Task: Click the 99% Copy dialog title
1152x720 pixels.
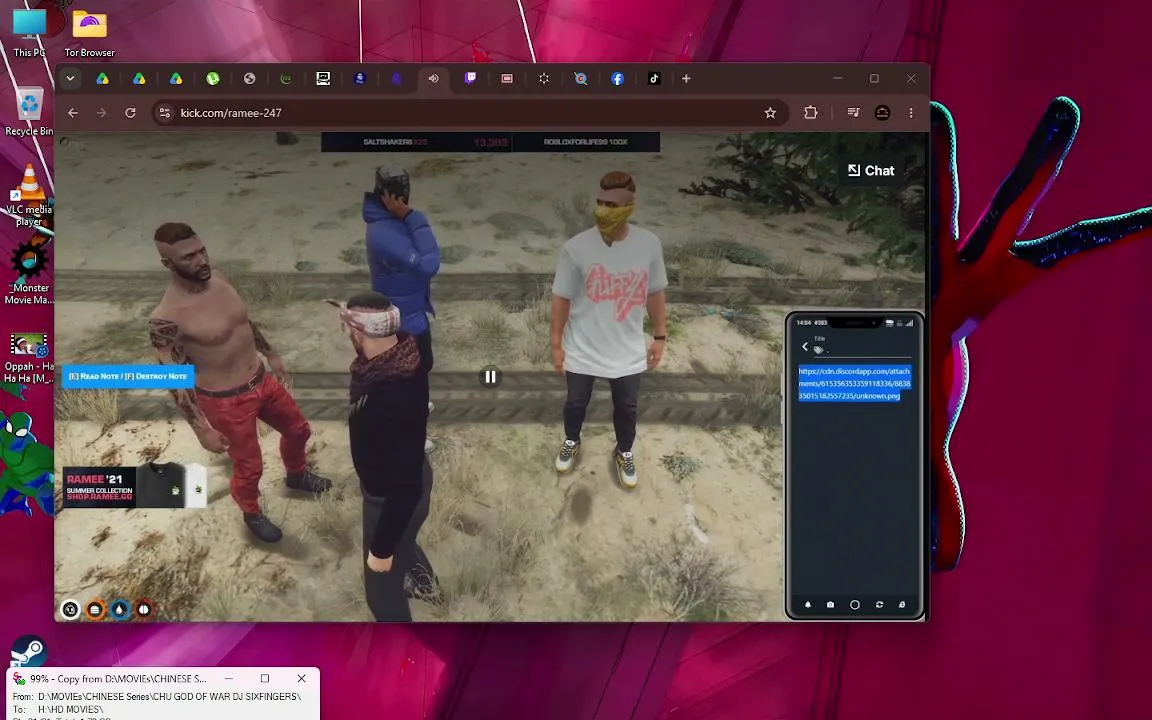Action: (x=118, y=679)
